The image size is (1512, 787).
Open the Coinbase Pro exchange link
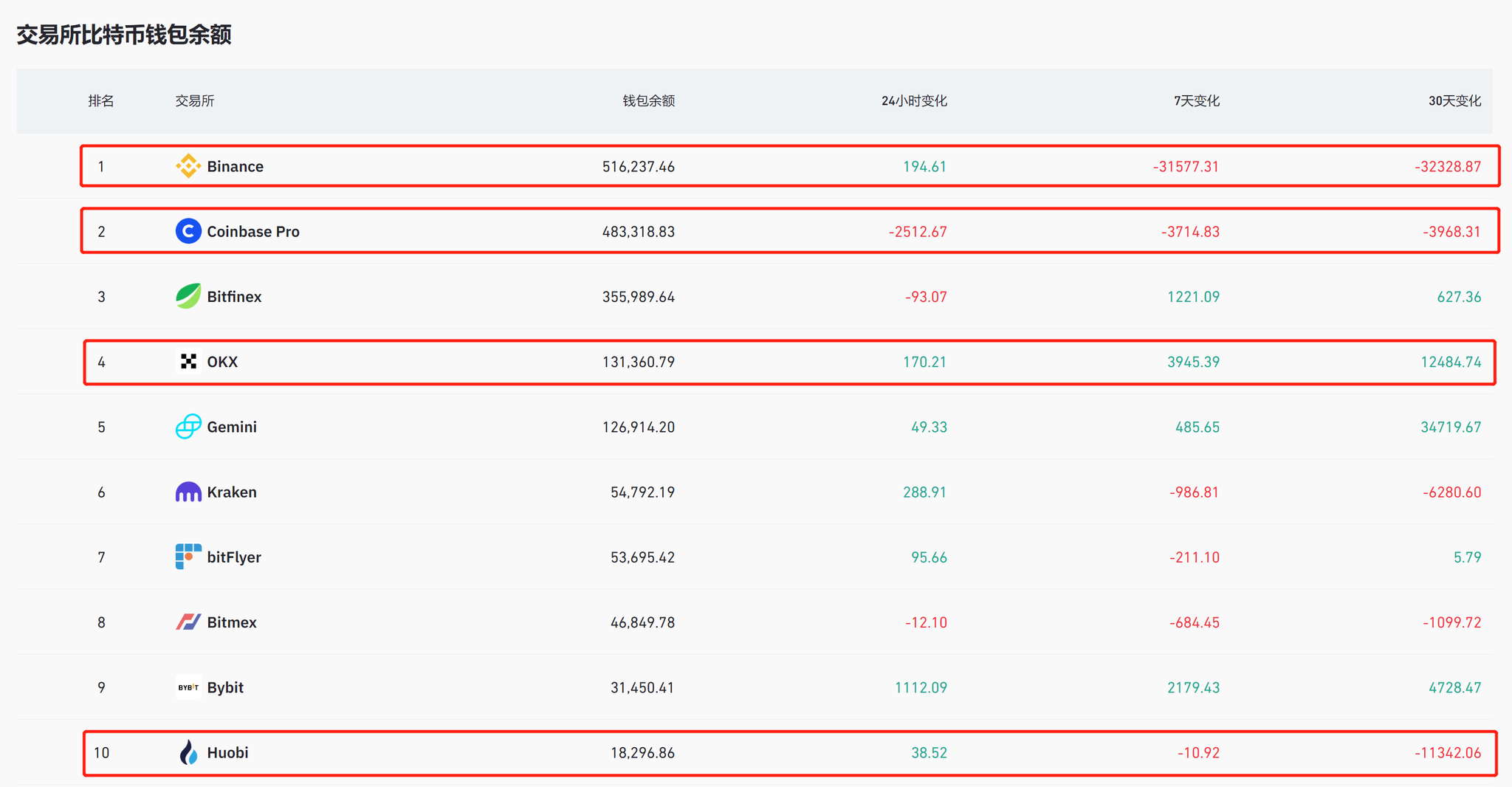pos(253,231)
